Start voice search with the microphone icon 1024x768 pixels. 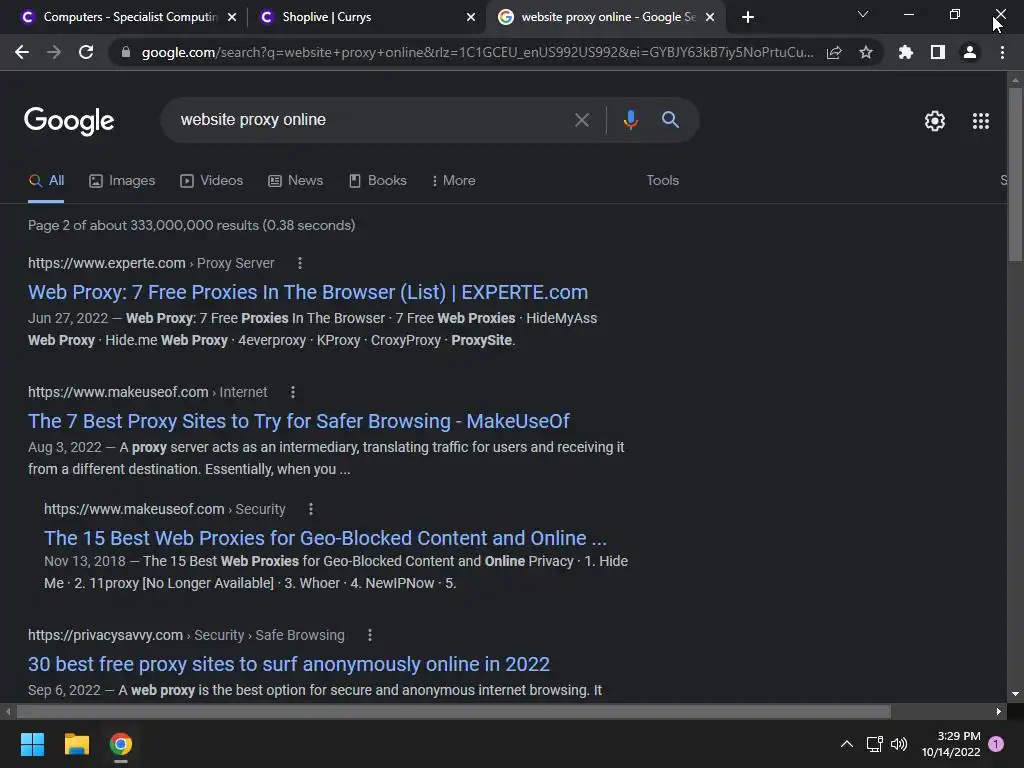tap(630, 120)
